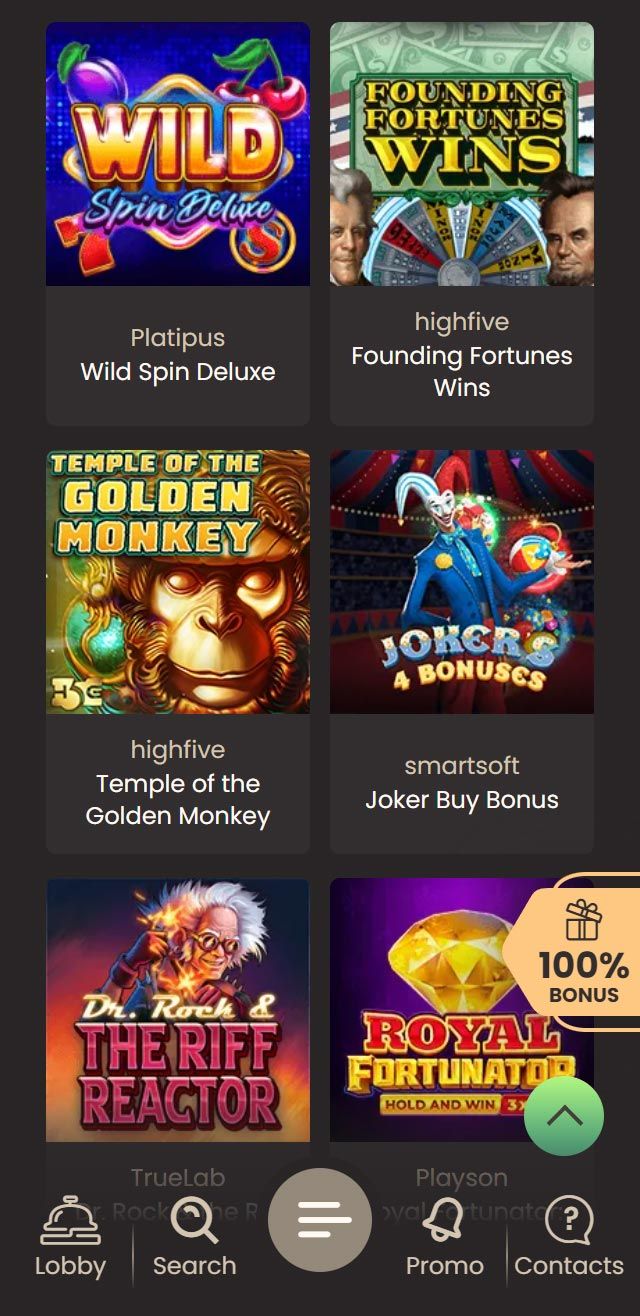Open the Joker 4 Bonuses thumbnail
This screenshot has width=640, height=1316.
point(462,582)
